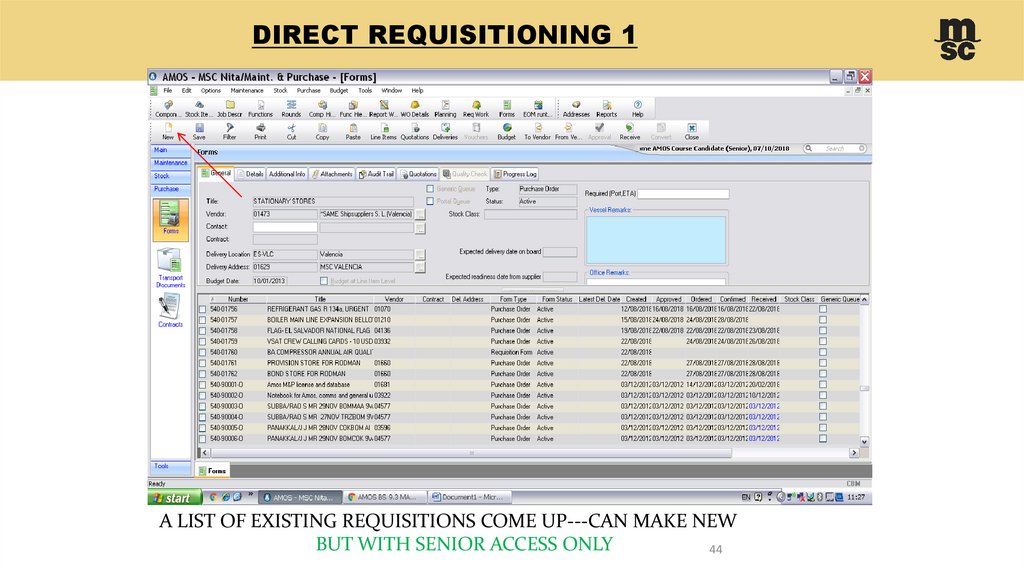
Task: Open Addresses toolbar icon
Action: [576, 108]
